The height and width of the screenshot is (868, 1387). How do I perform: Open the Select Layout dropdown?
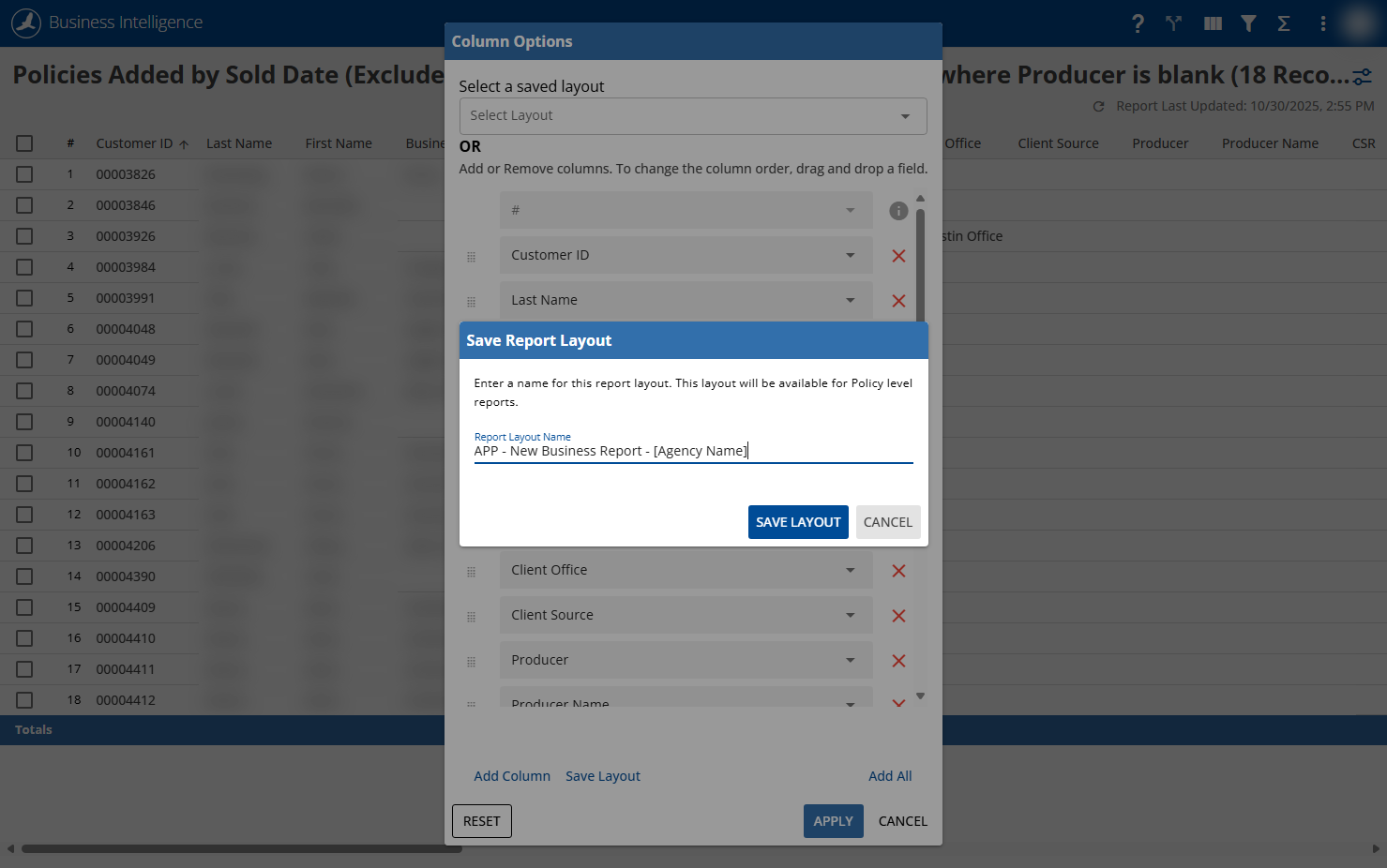[693, 116]
